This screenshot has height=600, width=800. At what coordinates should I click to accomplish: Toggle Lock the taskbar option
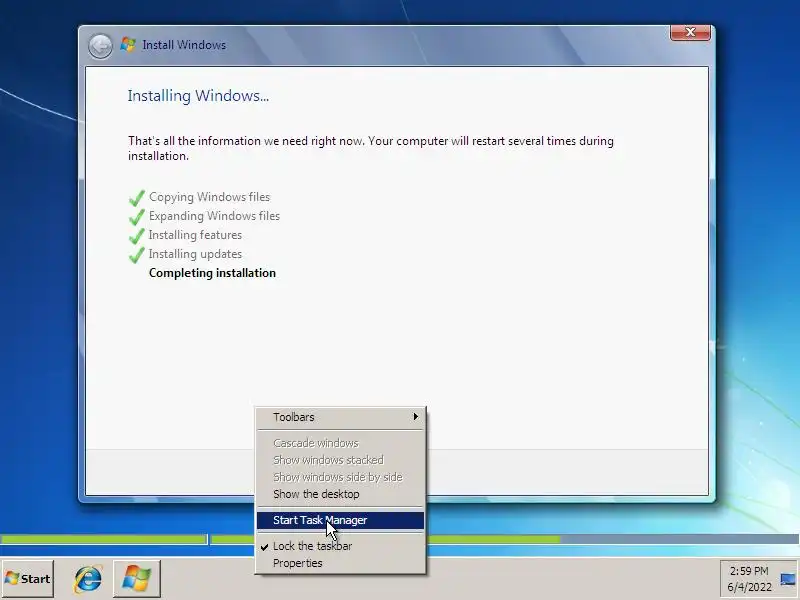pos(340,546)
